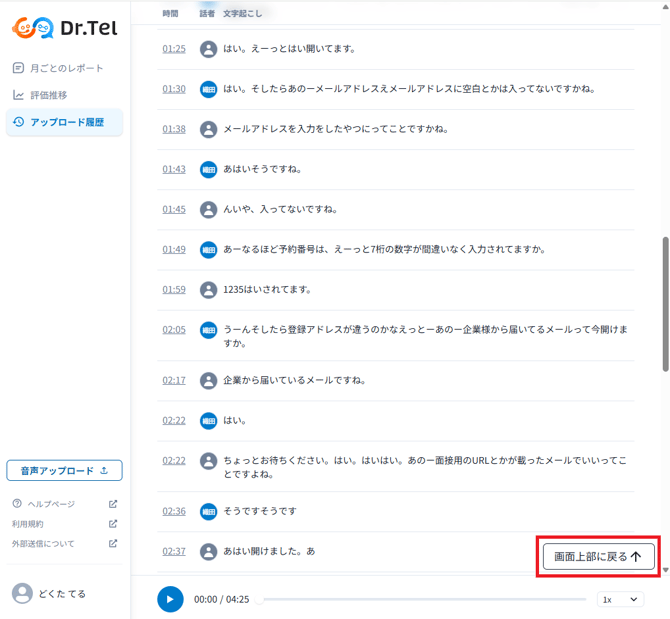The width and height of the screenshot is (670, 619).
Task: Click the 文字起こし column header
Action: tap(242, 14)
